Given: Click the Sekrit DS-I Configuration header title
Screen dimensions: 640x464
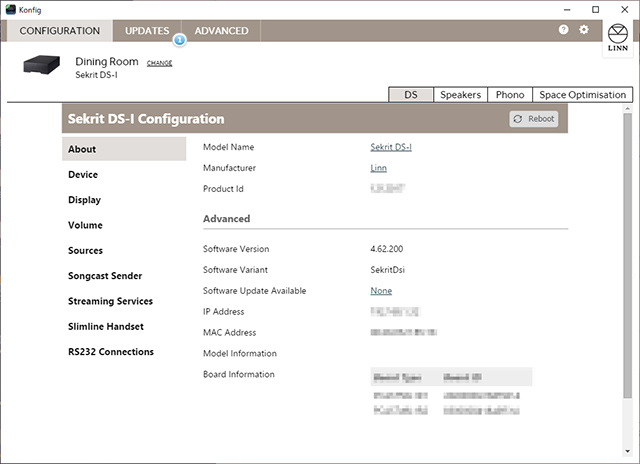Looking at the screenshot, I should pyautogui.click(x=146, y=119).
